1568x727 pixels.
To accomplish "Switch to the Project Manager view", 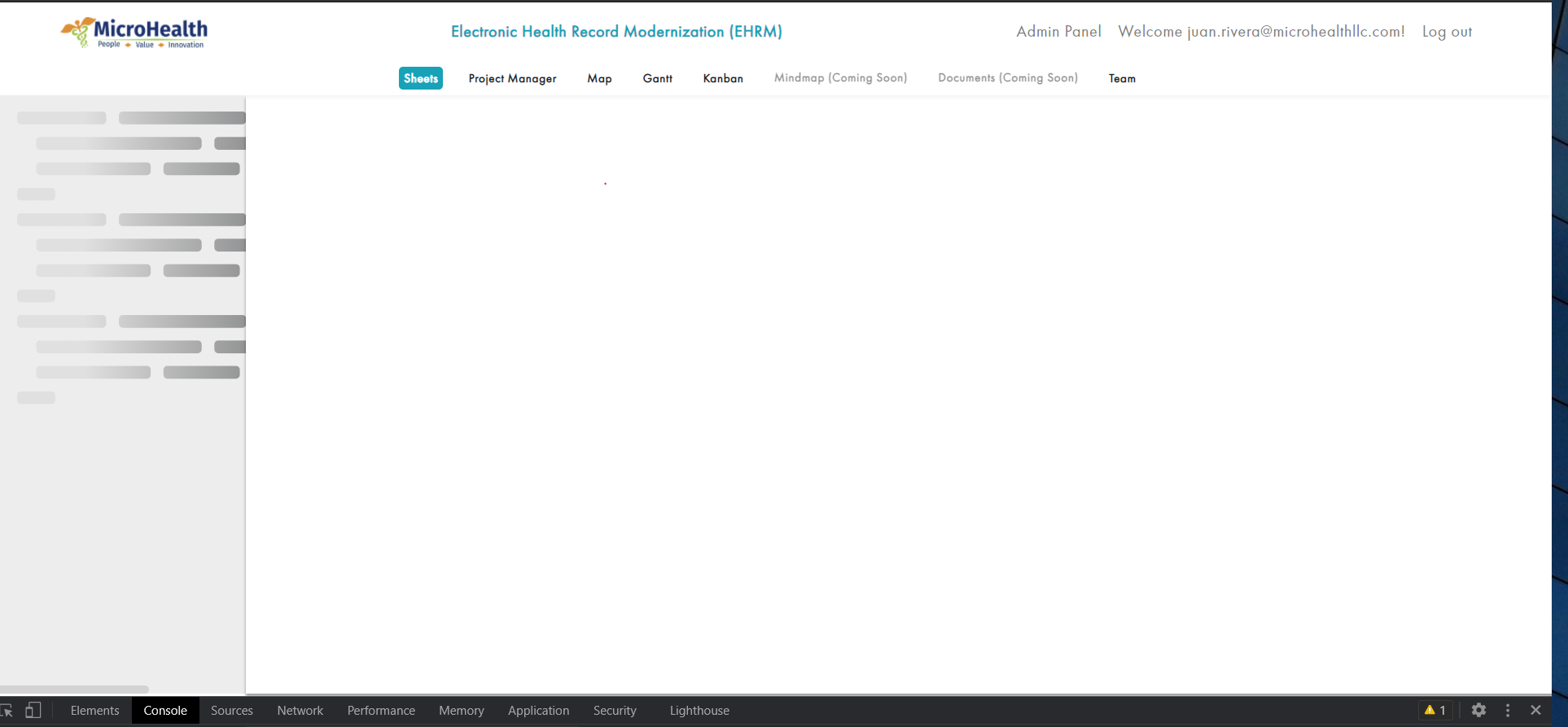I will [x=512, y=78].
